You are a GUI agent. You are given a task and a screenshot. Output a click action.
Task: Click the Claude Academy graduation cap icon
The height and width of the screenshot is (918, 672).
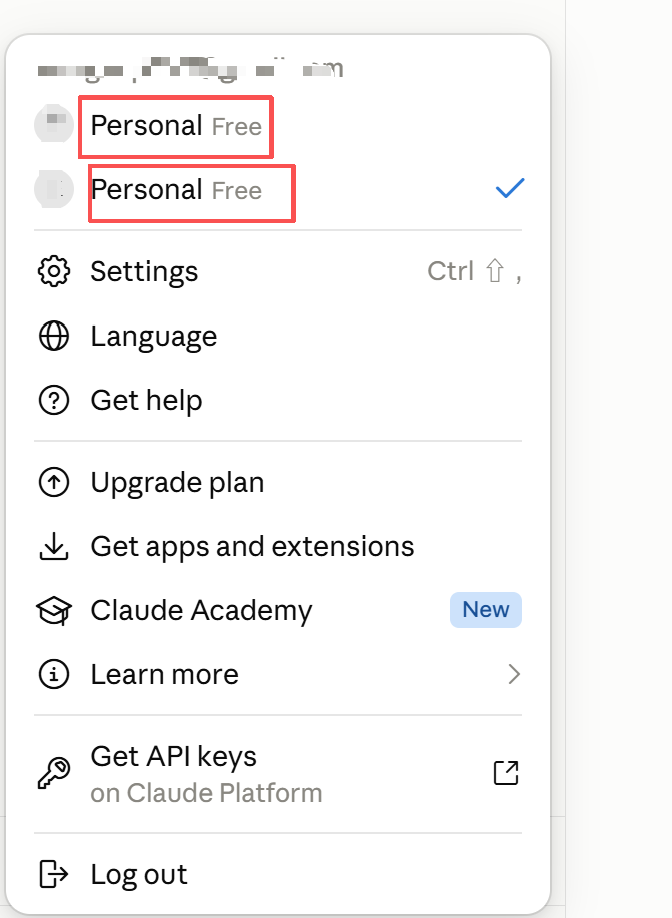[x=54, y=611]
